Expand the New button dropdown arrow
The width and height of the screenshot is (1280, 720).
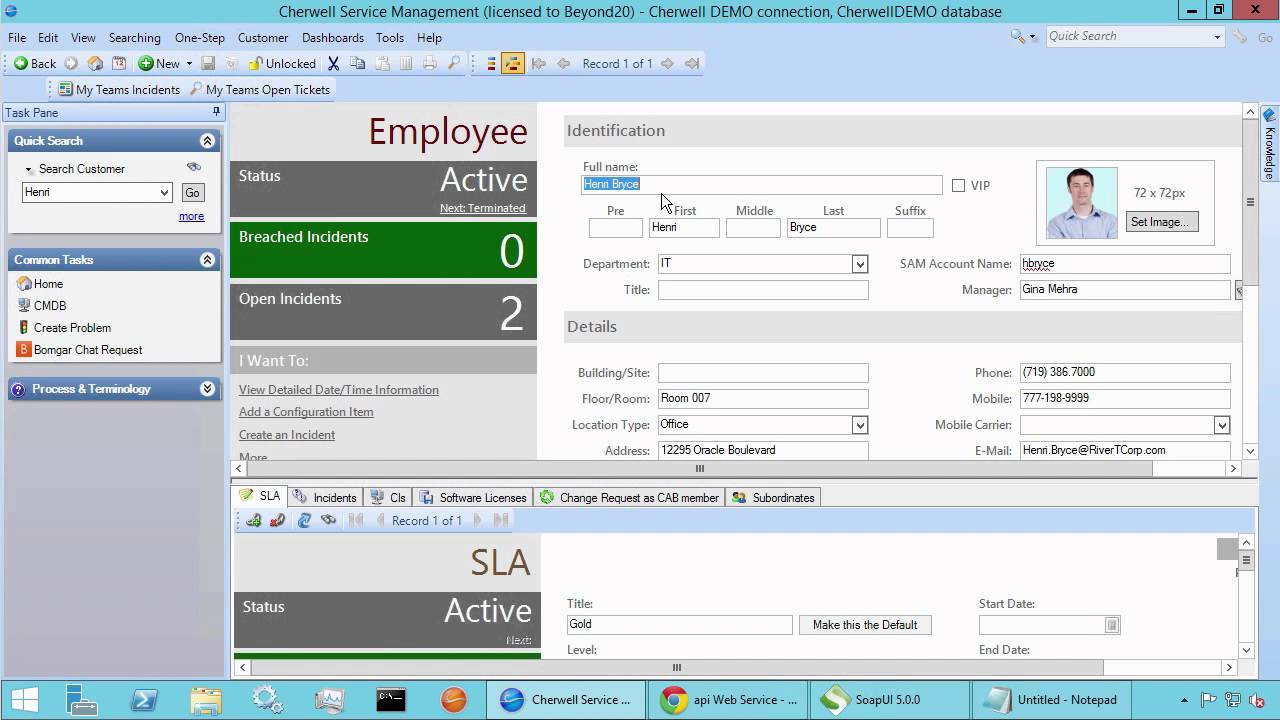click(x=189, y=63)
